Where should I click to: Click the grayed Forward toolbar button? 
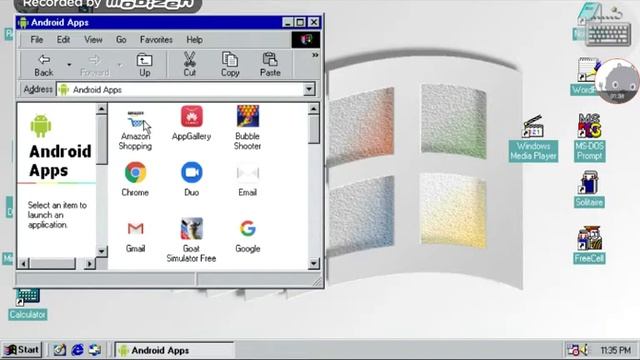coord(95,65)
